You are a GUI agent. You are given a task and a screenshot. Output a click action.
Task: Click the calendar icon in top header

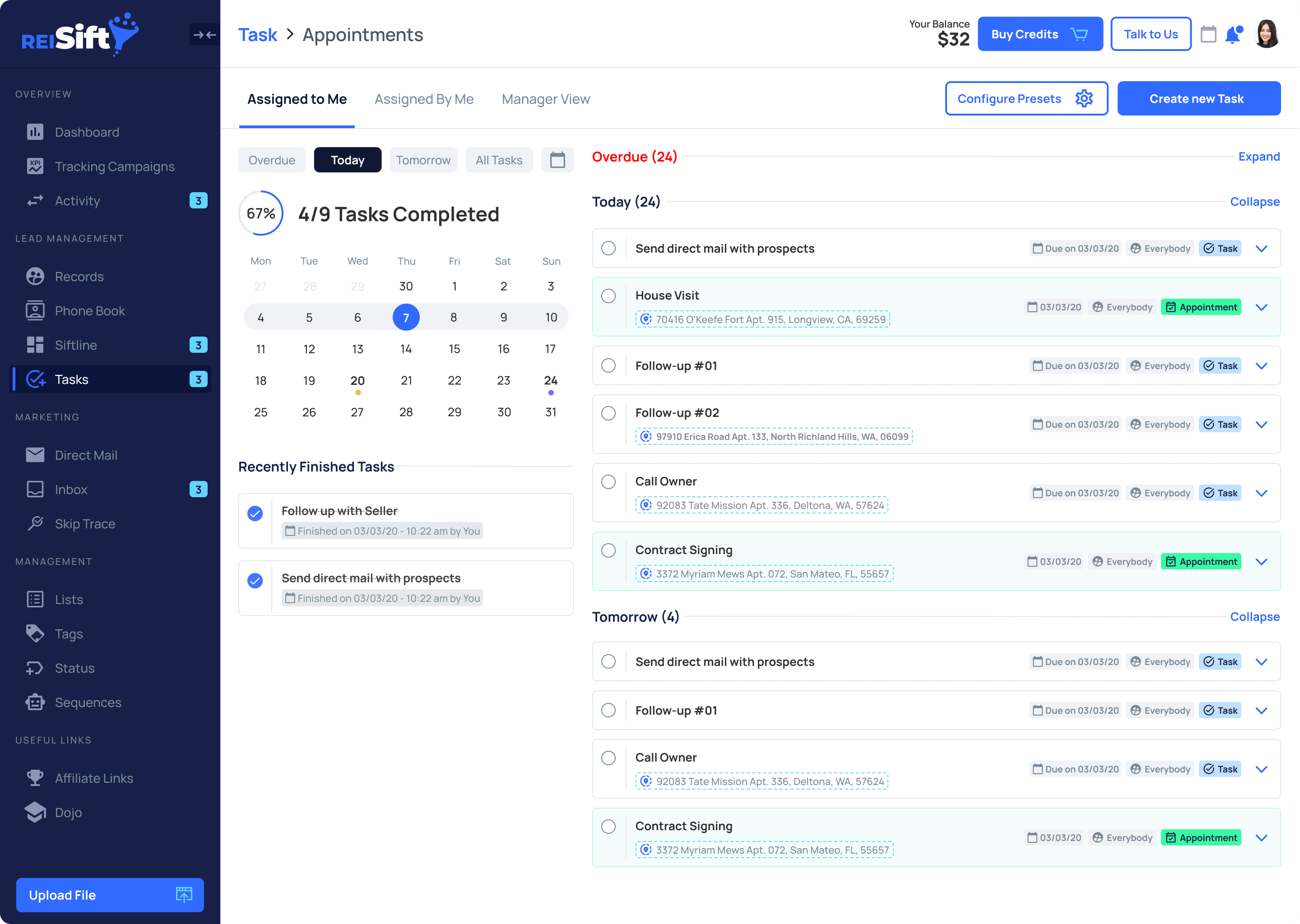(x=1208, y=35)
